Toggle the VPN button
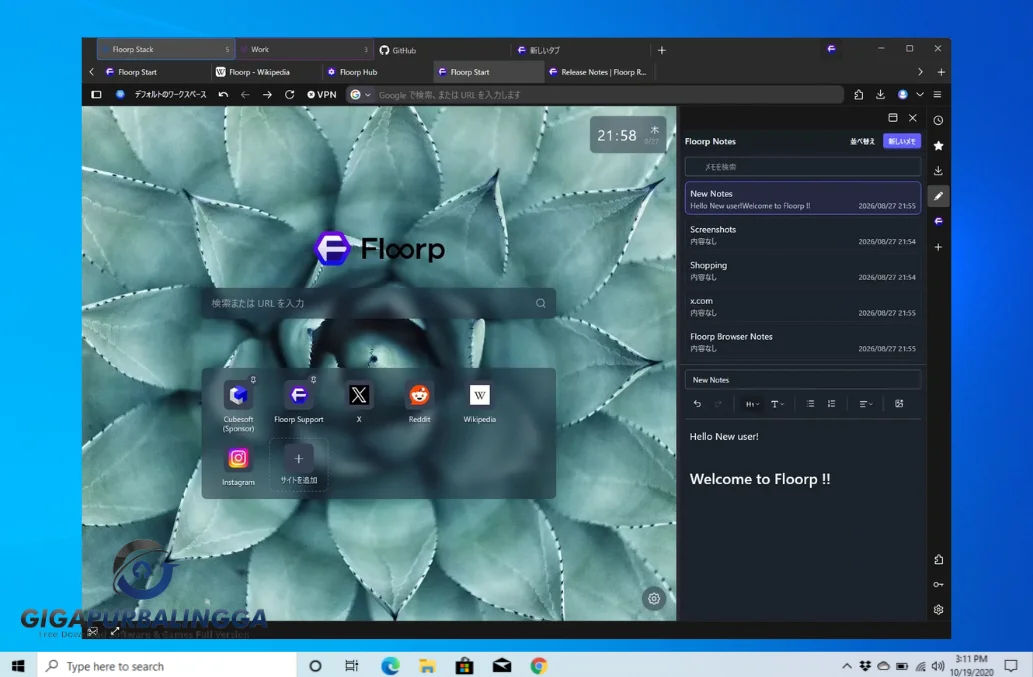Viewport: 1033px width, 677px height. click(321, 95)
